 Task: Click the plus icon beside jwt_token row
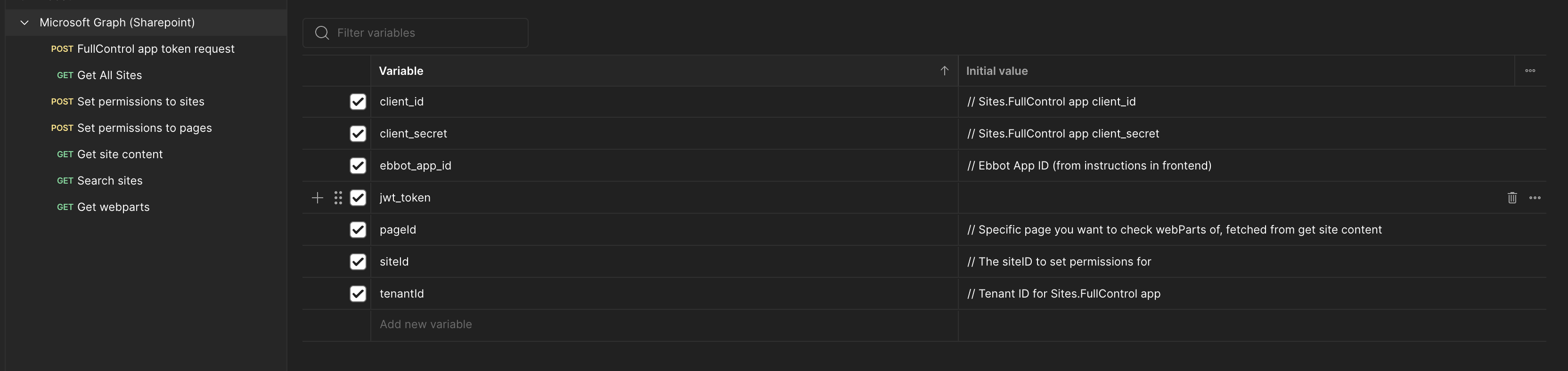click(x=317, y=198)
